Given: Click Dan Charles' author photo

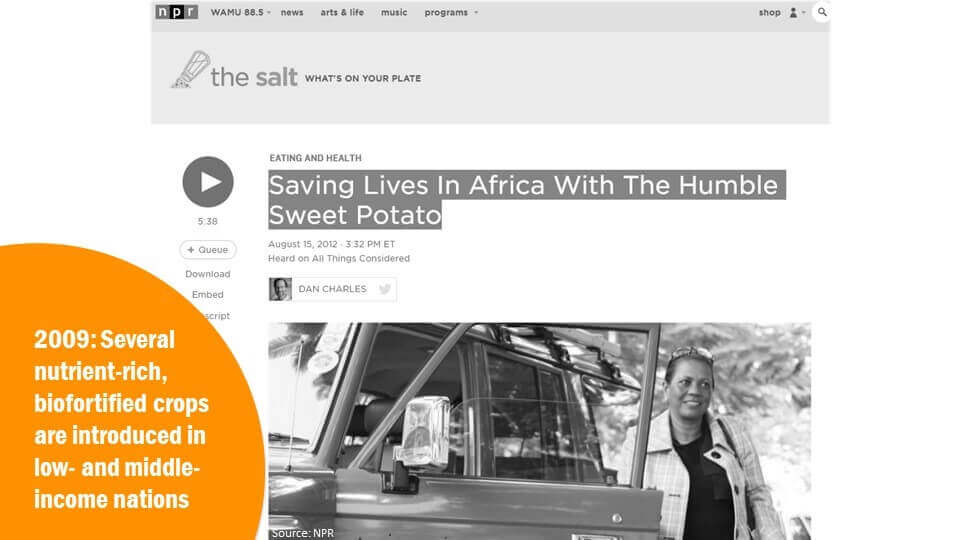Looking at the screenshot, I should tap(280, 289).
